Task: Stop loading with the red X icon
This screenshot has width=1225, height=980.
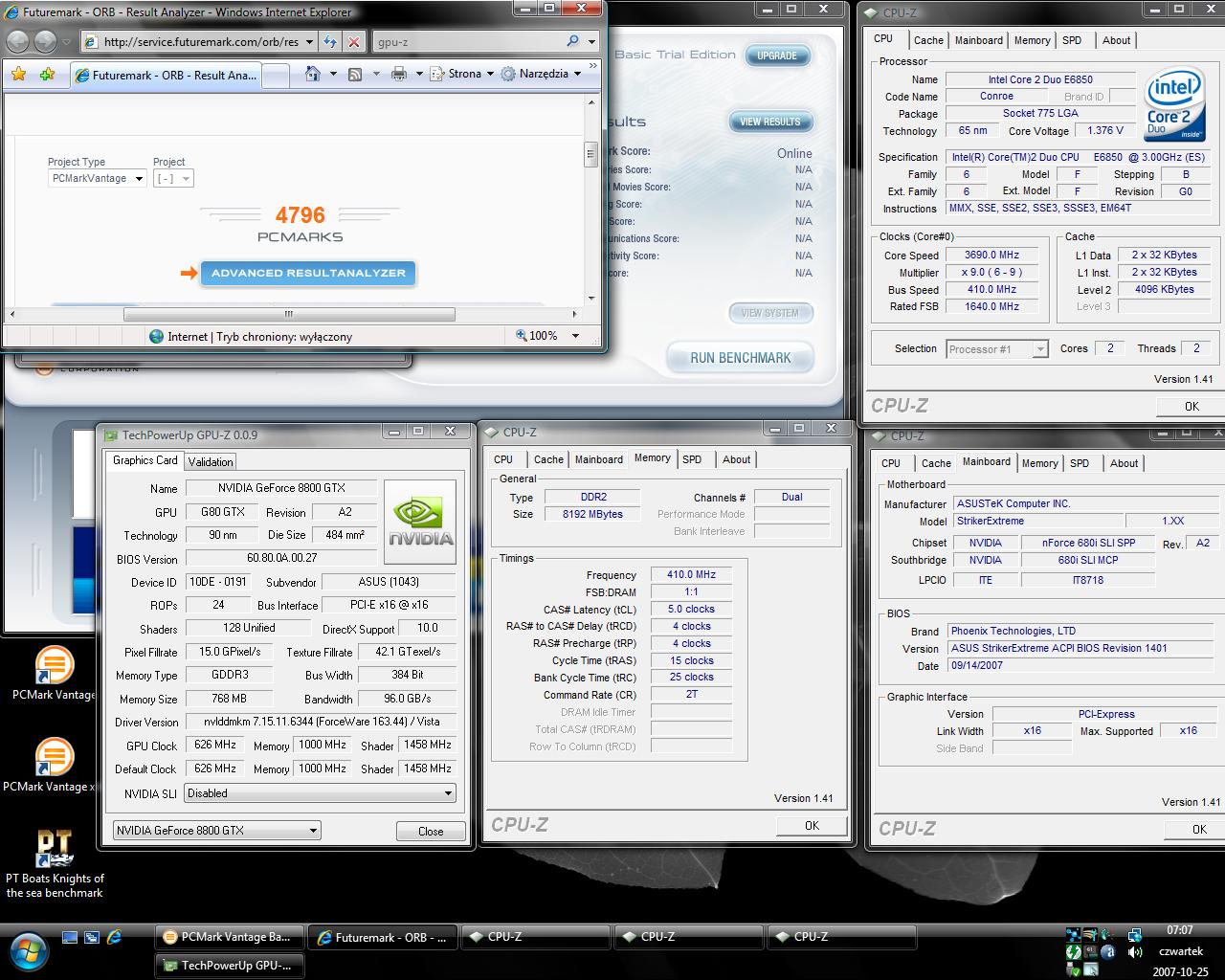Action: pos(354,42)
